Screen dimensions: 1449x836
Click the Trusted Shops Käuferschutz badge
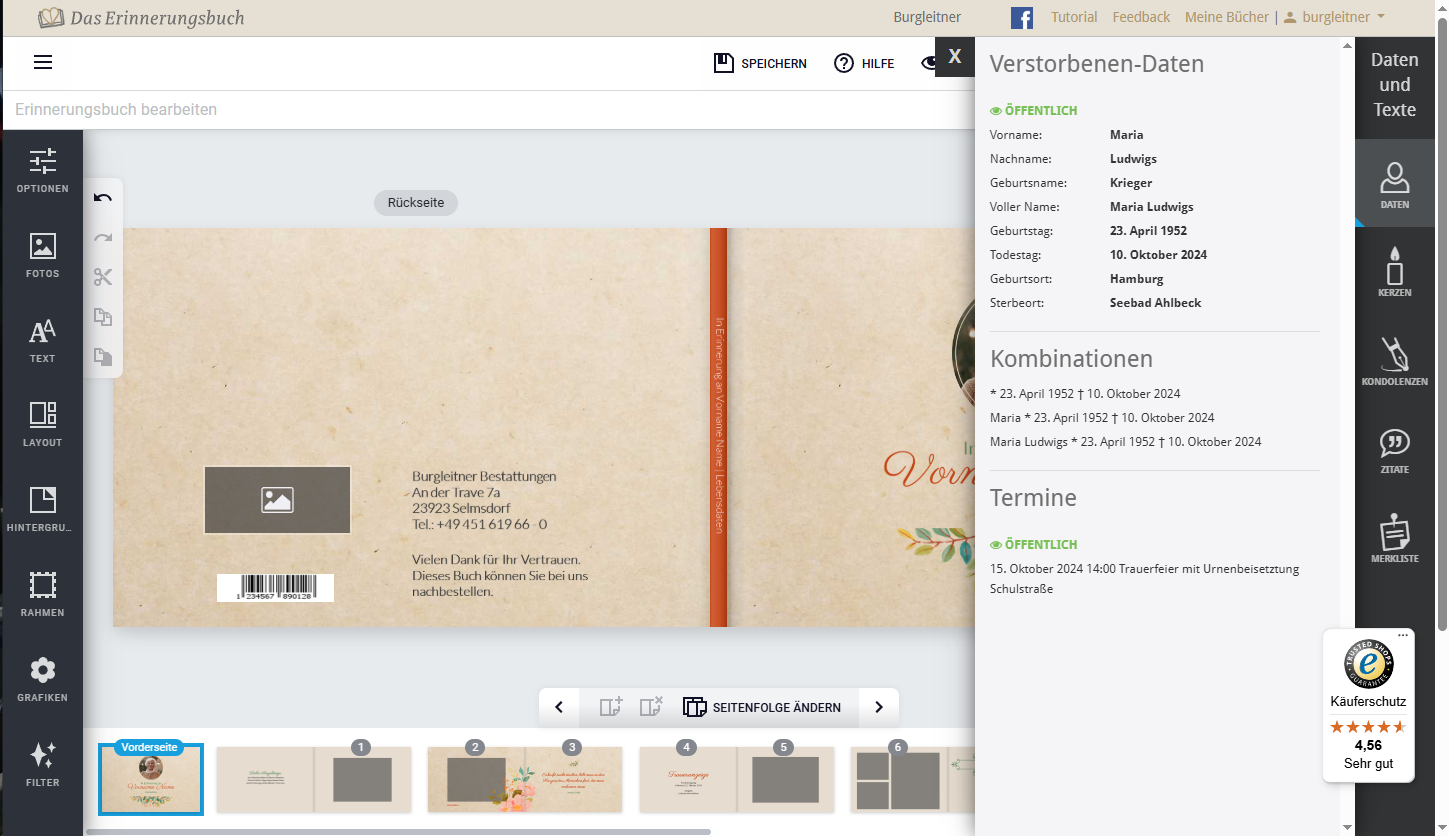coord(1368,705)
